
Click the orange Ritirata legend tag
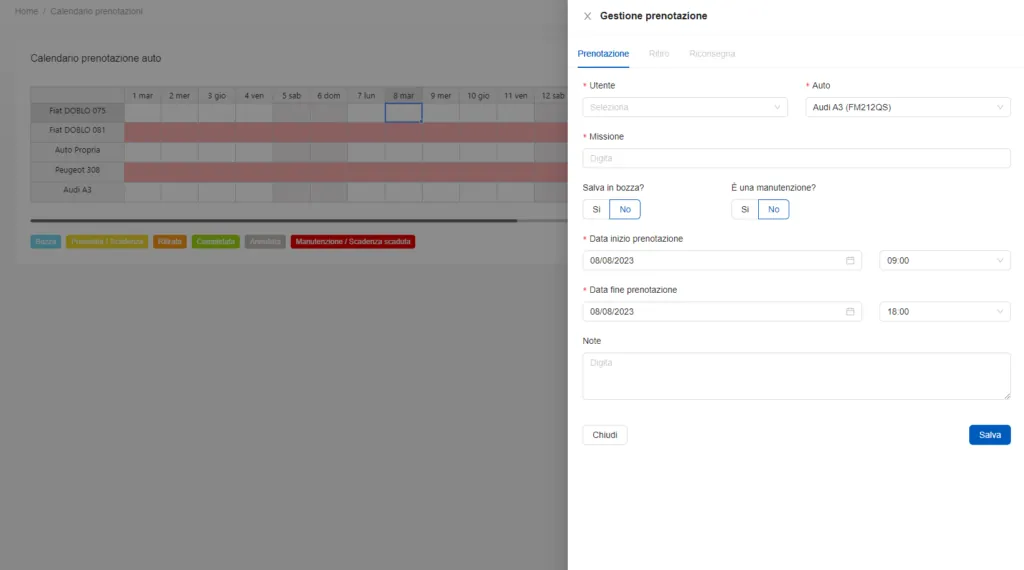point(170,242)
